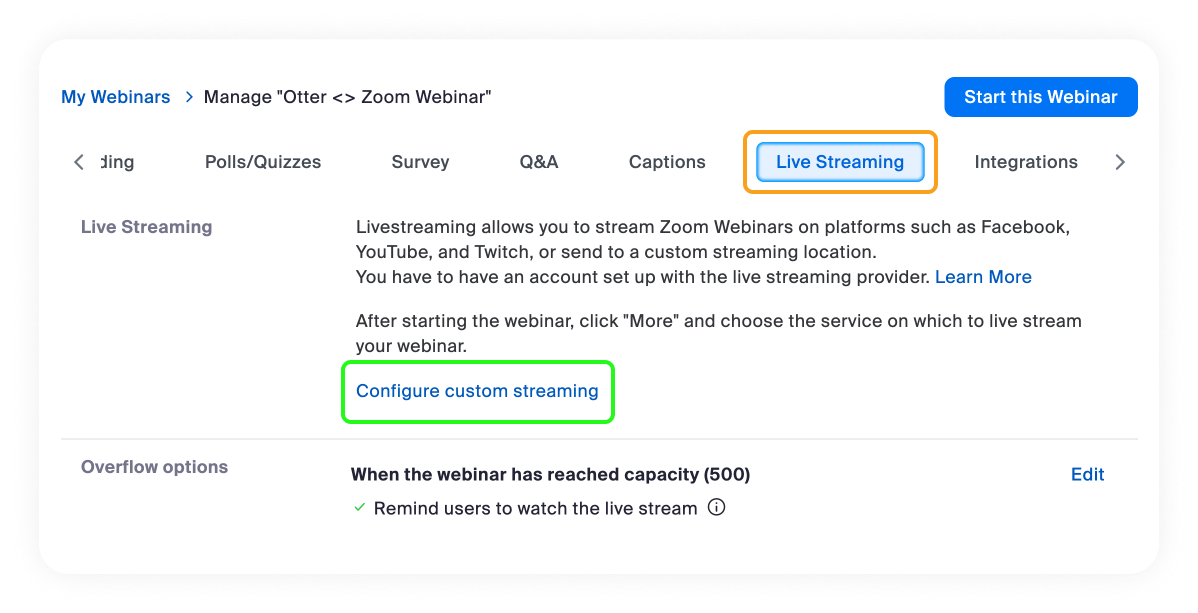Click the Overflow options section label

coord(154,467)
